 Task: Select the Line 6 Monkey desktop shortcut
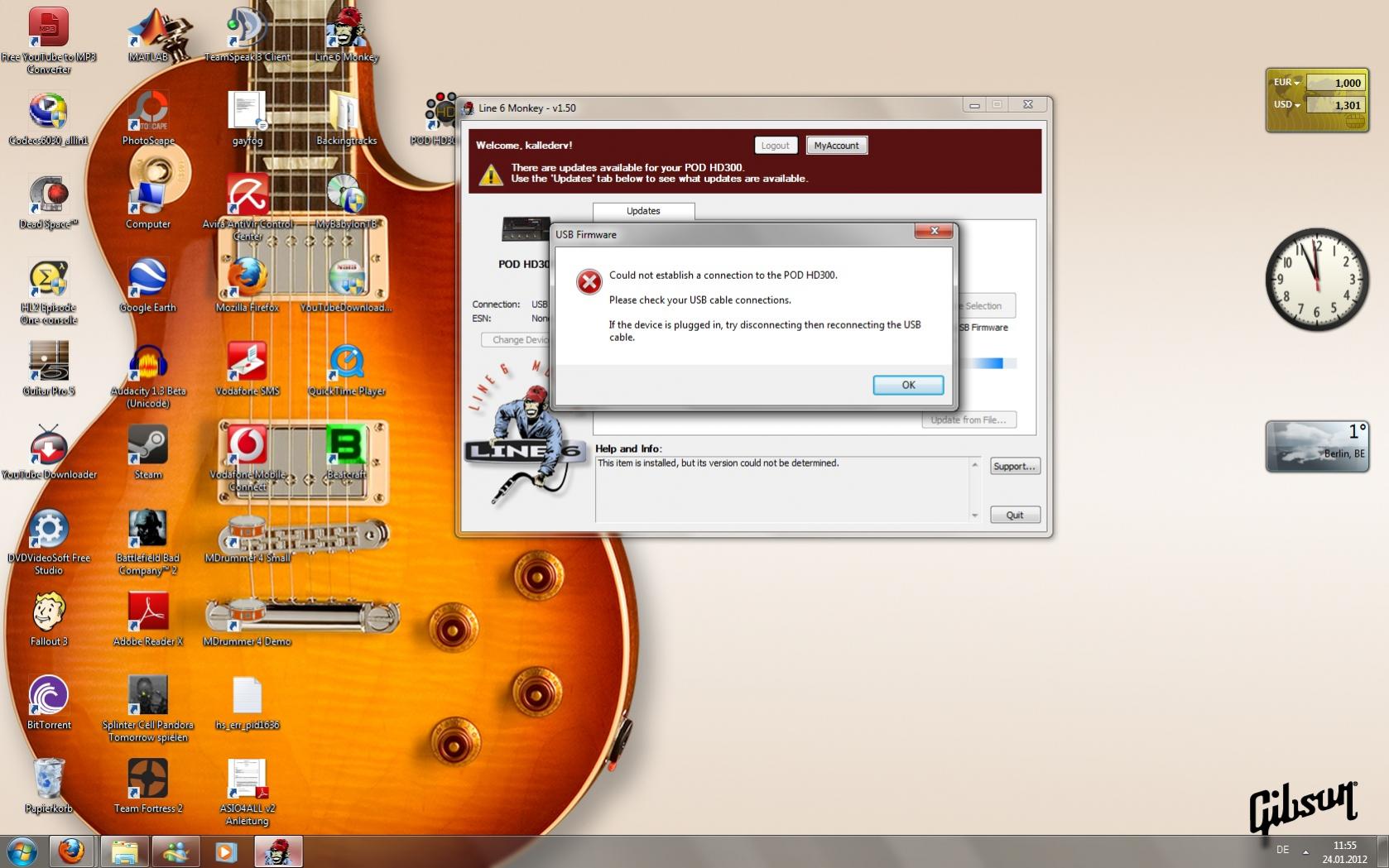tap(346, 35)
